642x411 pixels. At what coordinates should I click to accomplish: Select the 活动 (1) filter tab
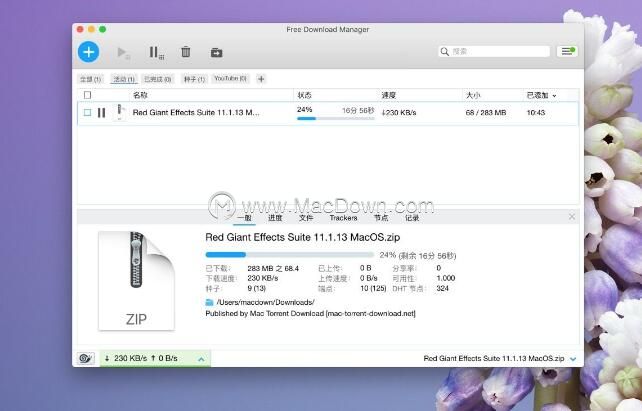(x=124, y=79)
